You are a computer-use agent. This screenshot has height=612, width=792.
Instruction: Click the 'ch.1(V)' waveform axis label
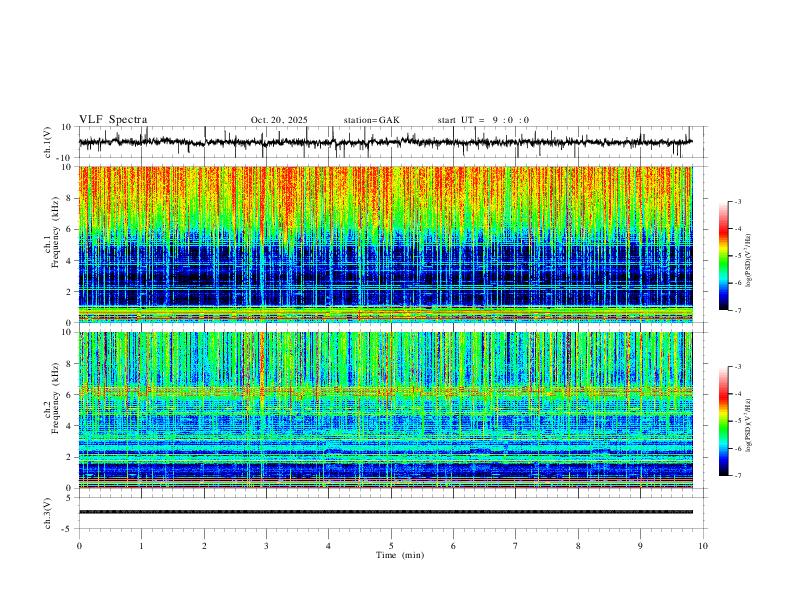48,142
